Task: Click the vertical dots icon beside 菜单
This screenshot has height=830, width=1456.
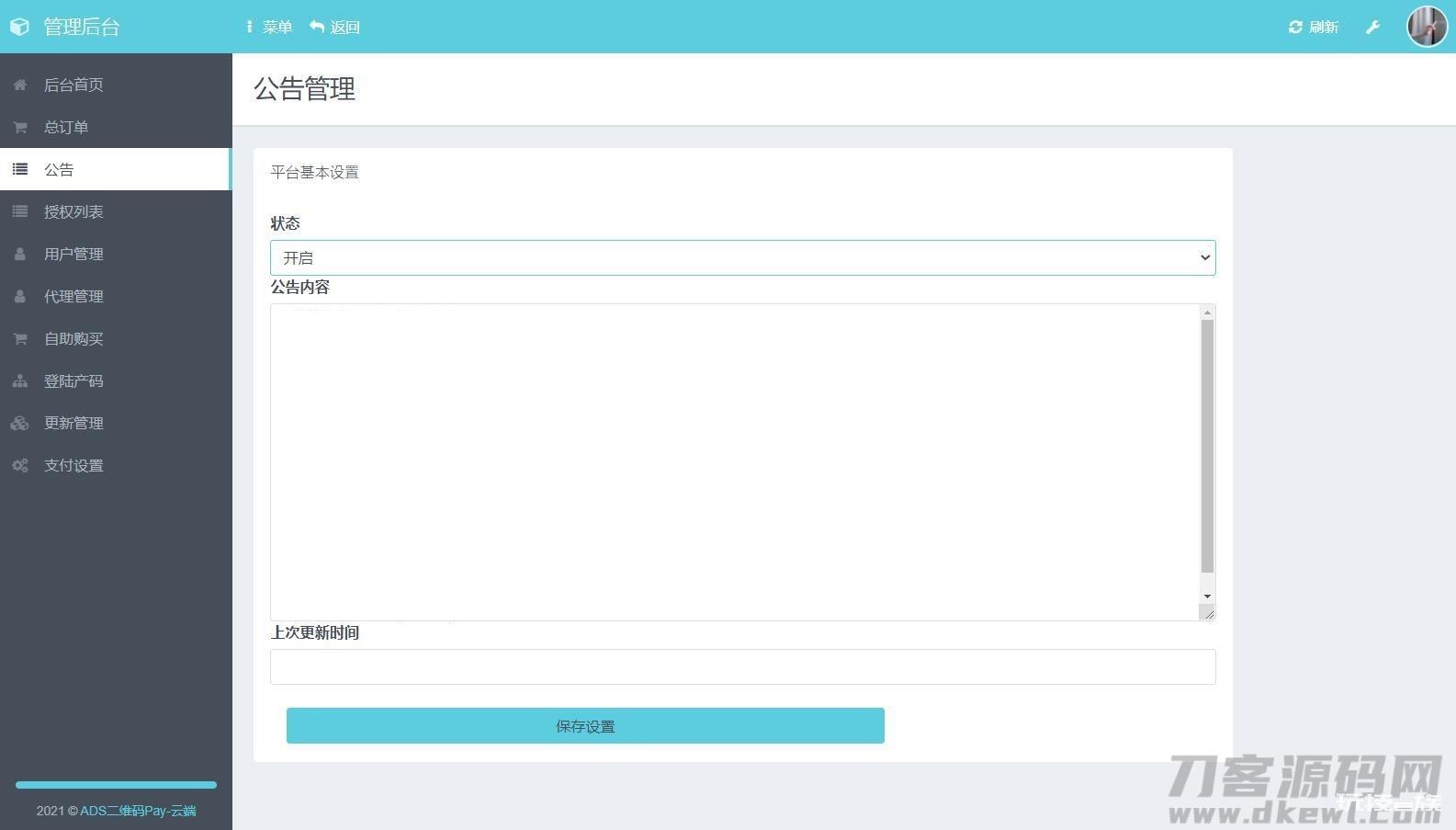Action: pyautogui.click(x=249, y=27)
